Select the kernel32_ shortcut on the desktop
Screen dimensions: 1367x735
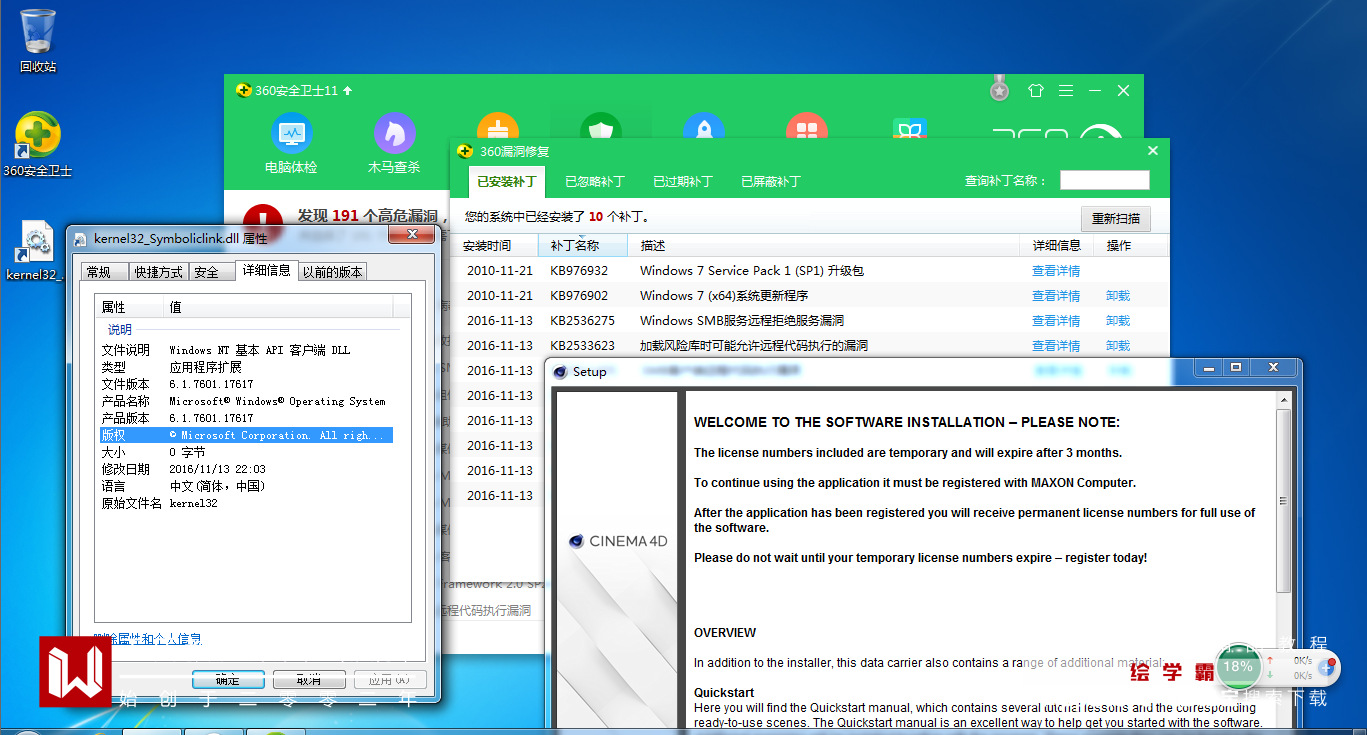pyautogui.click(x=36, y=250)
